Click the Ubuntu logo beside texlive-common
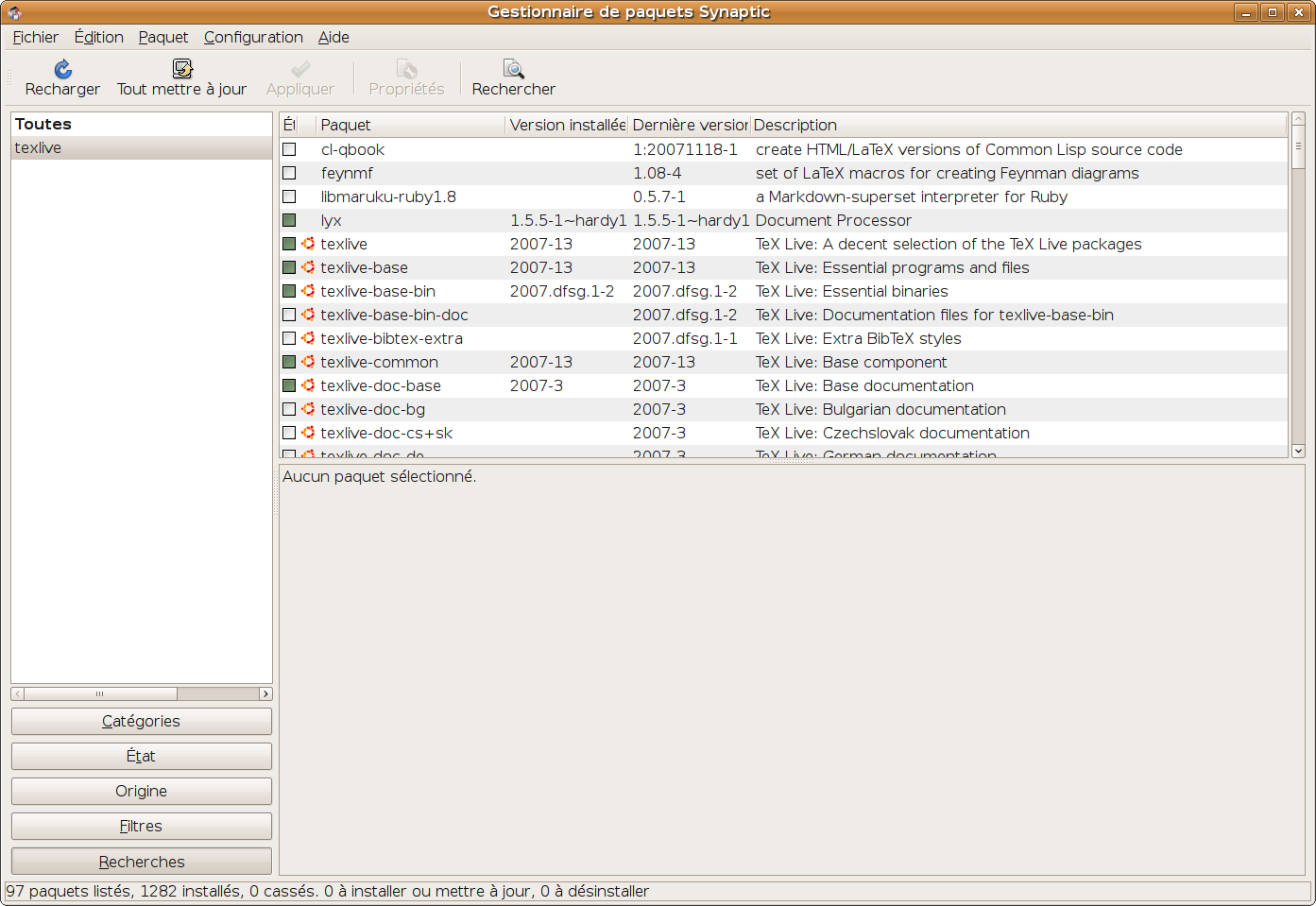The height and width of the screenshot is (906, 1316). click(308, 362)
